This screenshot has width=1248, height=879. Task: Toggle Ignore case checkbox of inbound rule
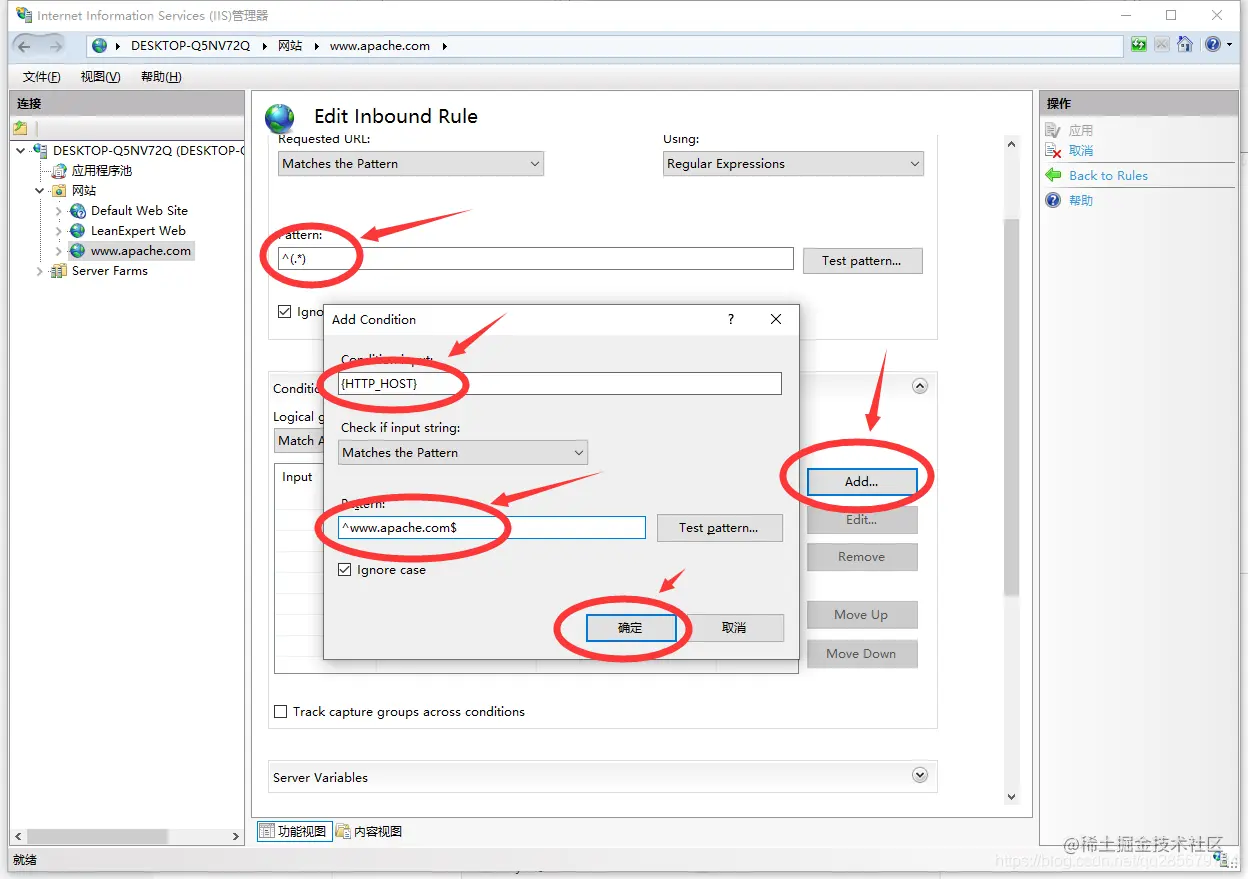(x=285, y=312)
